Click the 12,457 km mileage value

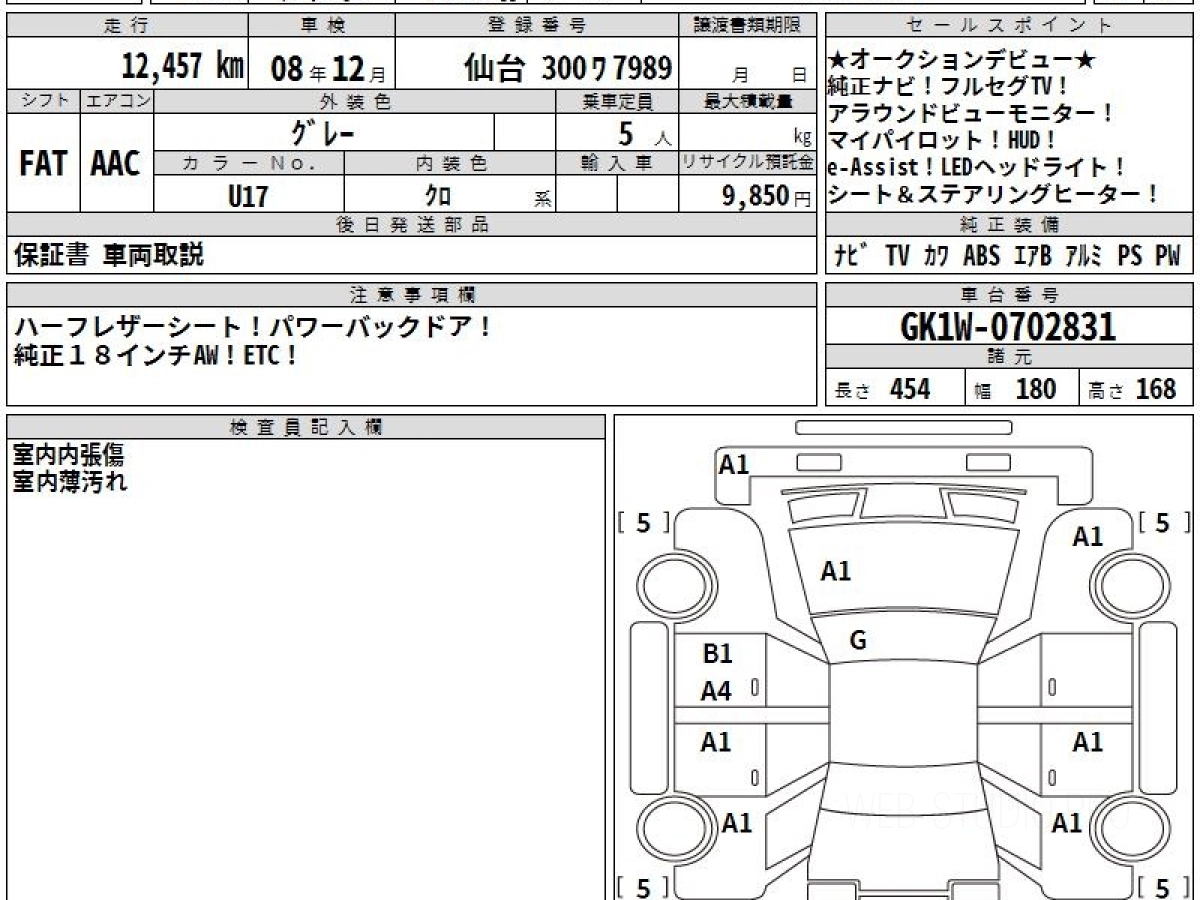pos(182,68)
